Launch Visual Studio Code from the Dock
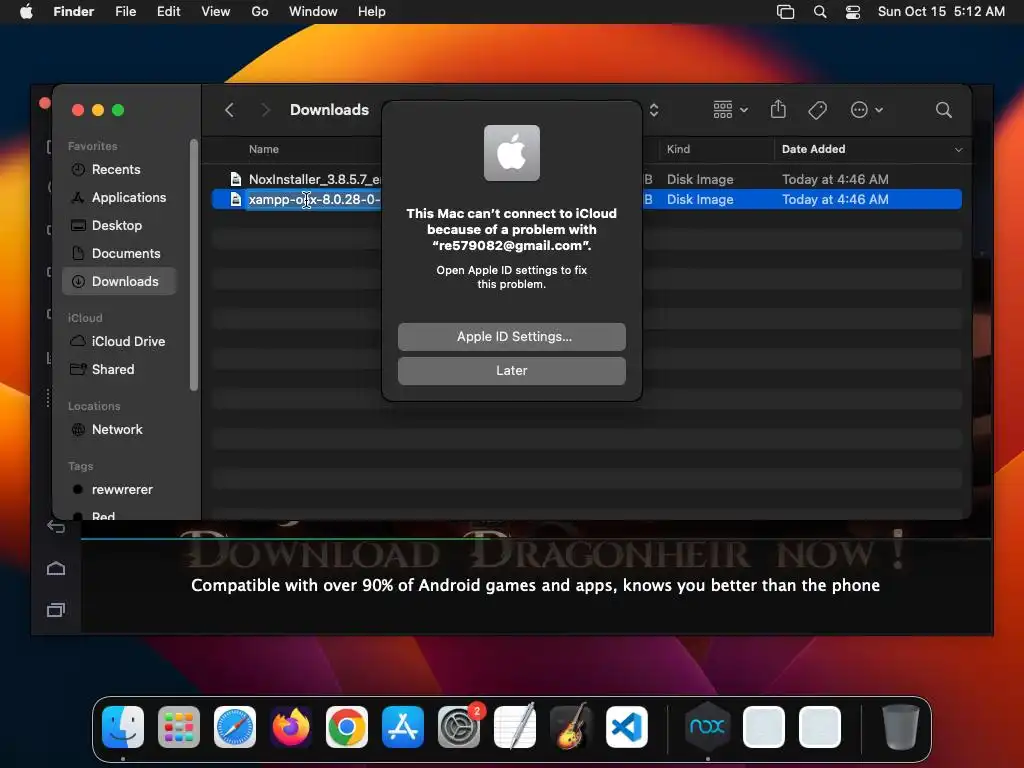The width and height of the screenshot is (1024, 768). pos(627,727)
